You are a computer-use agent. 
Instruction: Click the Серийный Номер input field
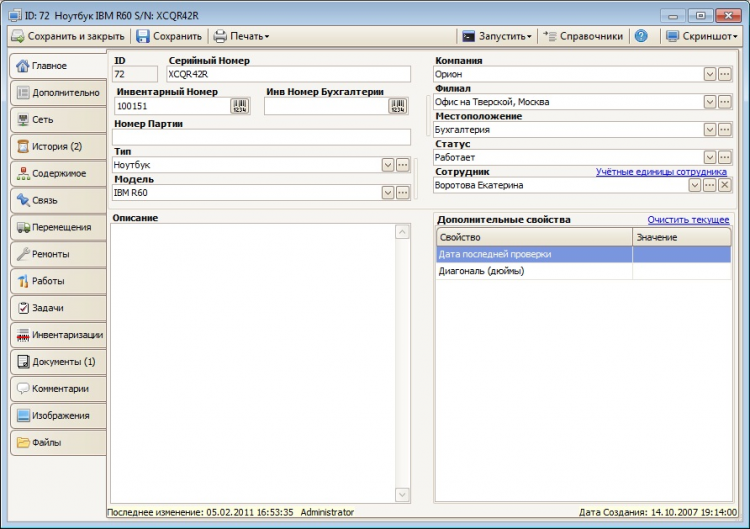coord(288,74)
